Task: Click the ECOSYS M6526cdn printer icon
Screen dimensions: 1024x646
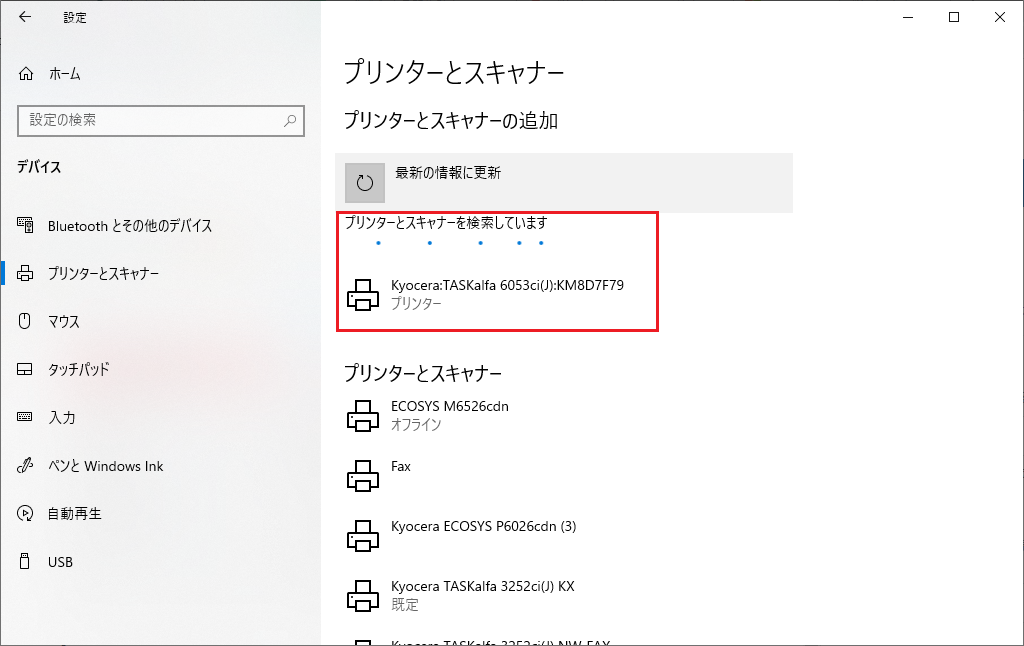Action: click(363, 416)
